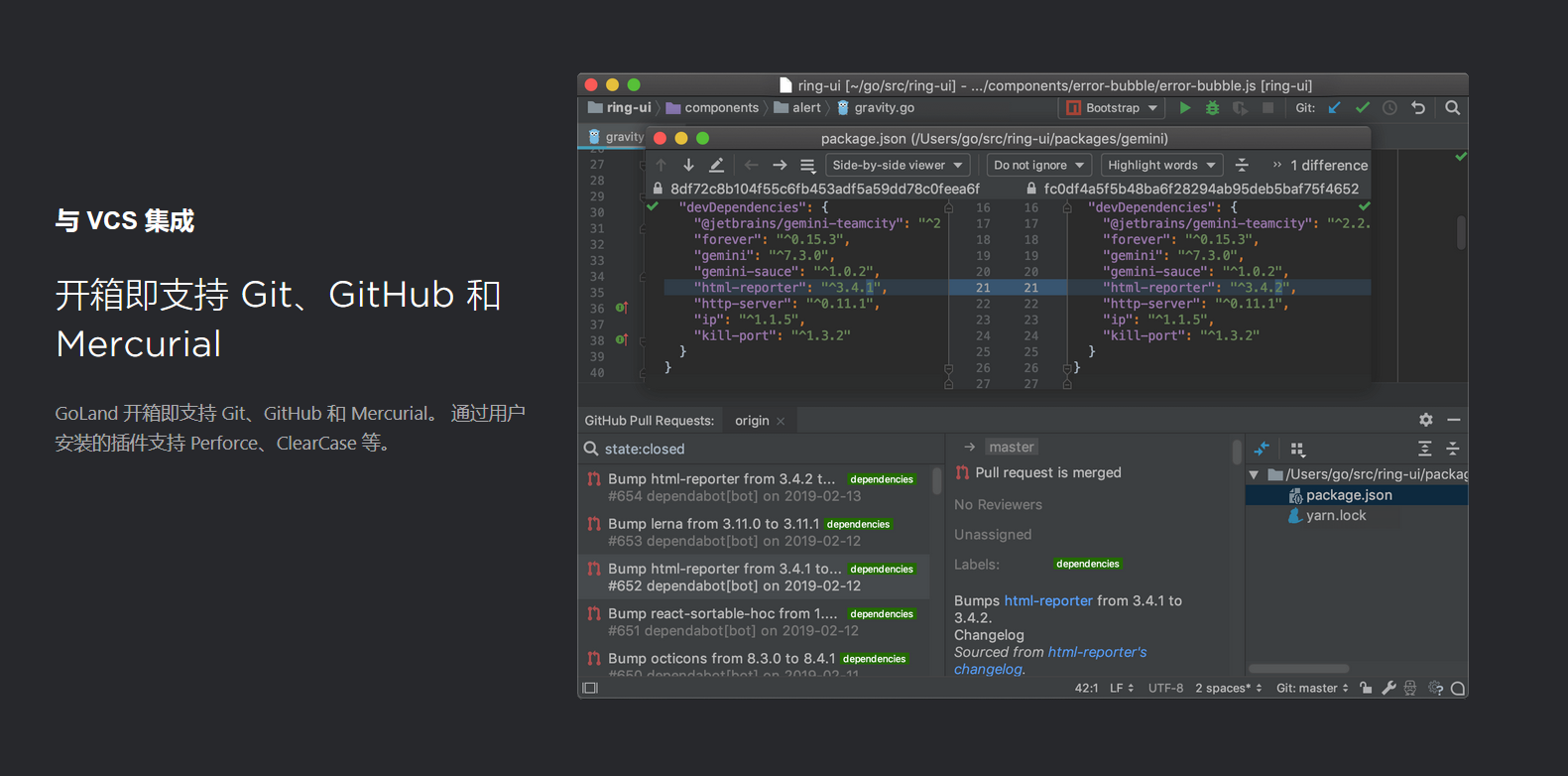Open Search Everywhere with the magnifier icon
Viewport: 1568px width, 776px height.
[x=1453, y=108]
